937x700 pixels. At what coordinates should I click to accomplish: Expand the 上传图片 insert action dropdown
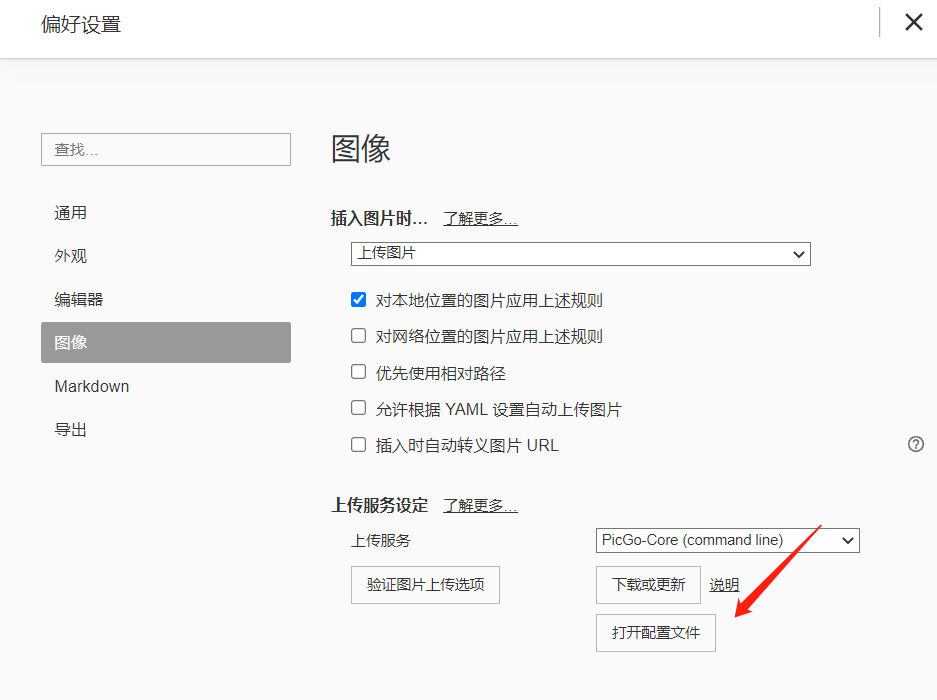click(580, 254)
